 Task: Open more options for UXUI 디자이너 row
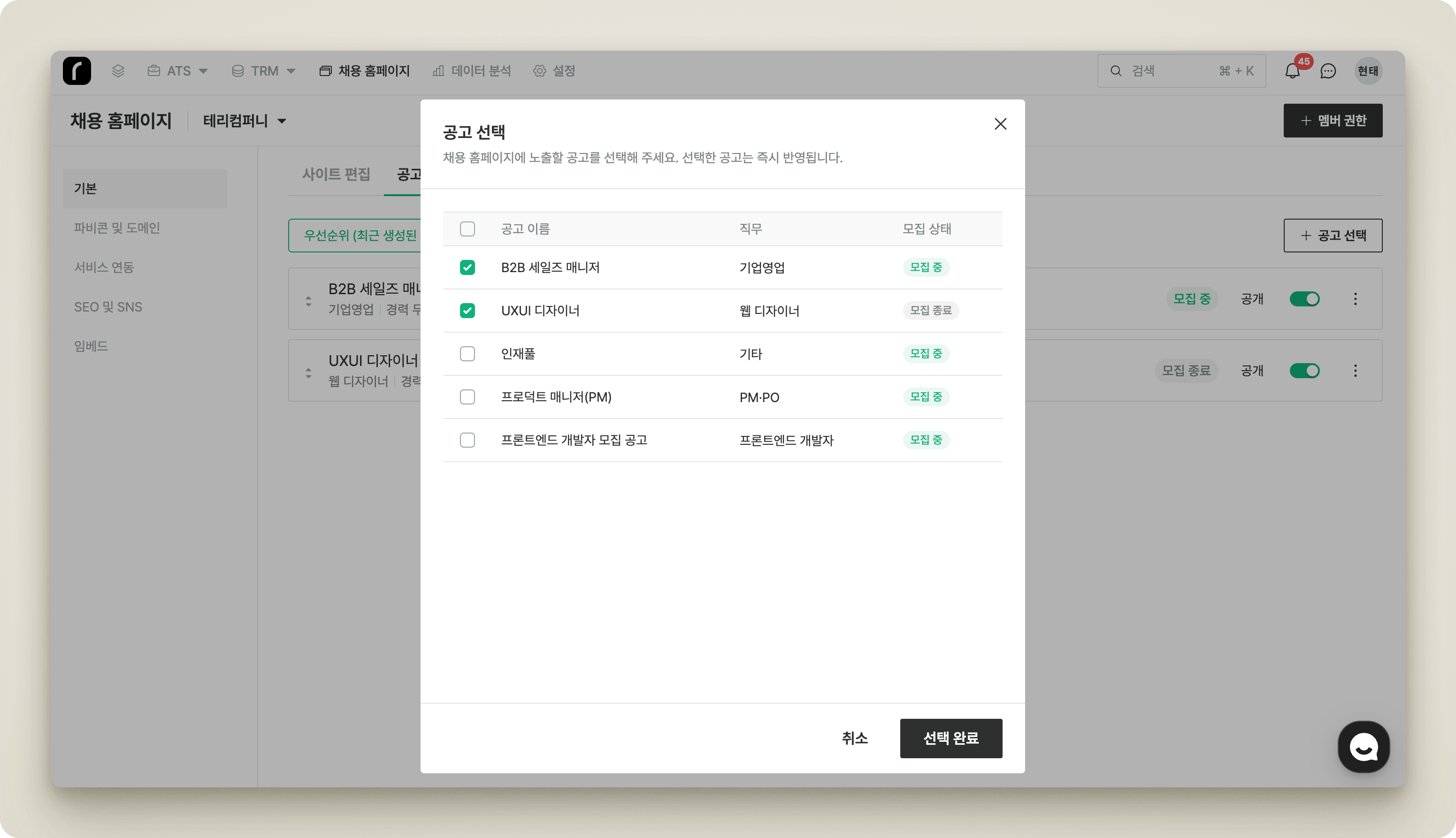(x=1355, y=371)
